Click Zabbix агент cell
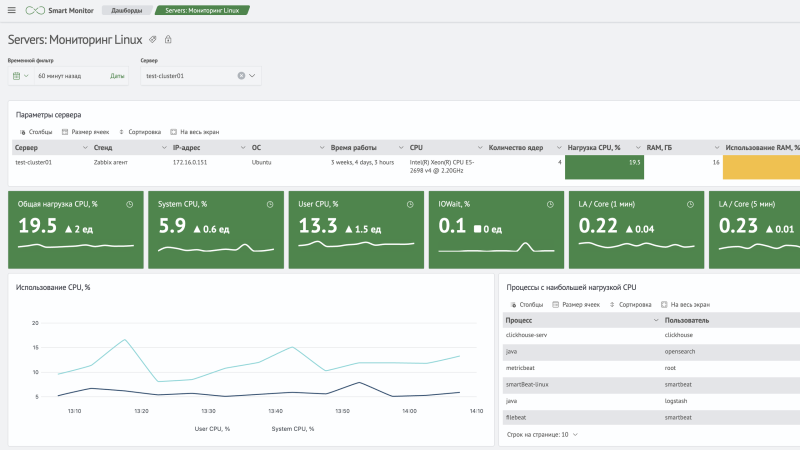 [111, 162]
